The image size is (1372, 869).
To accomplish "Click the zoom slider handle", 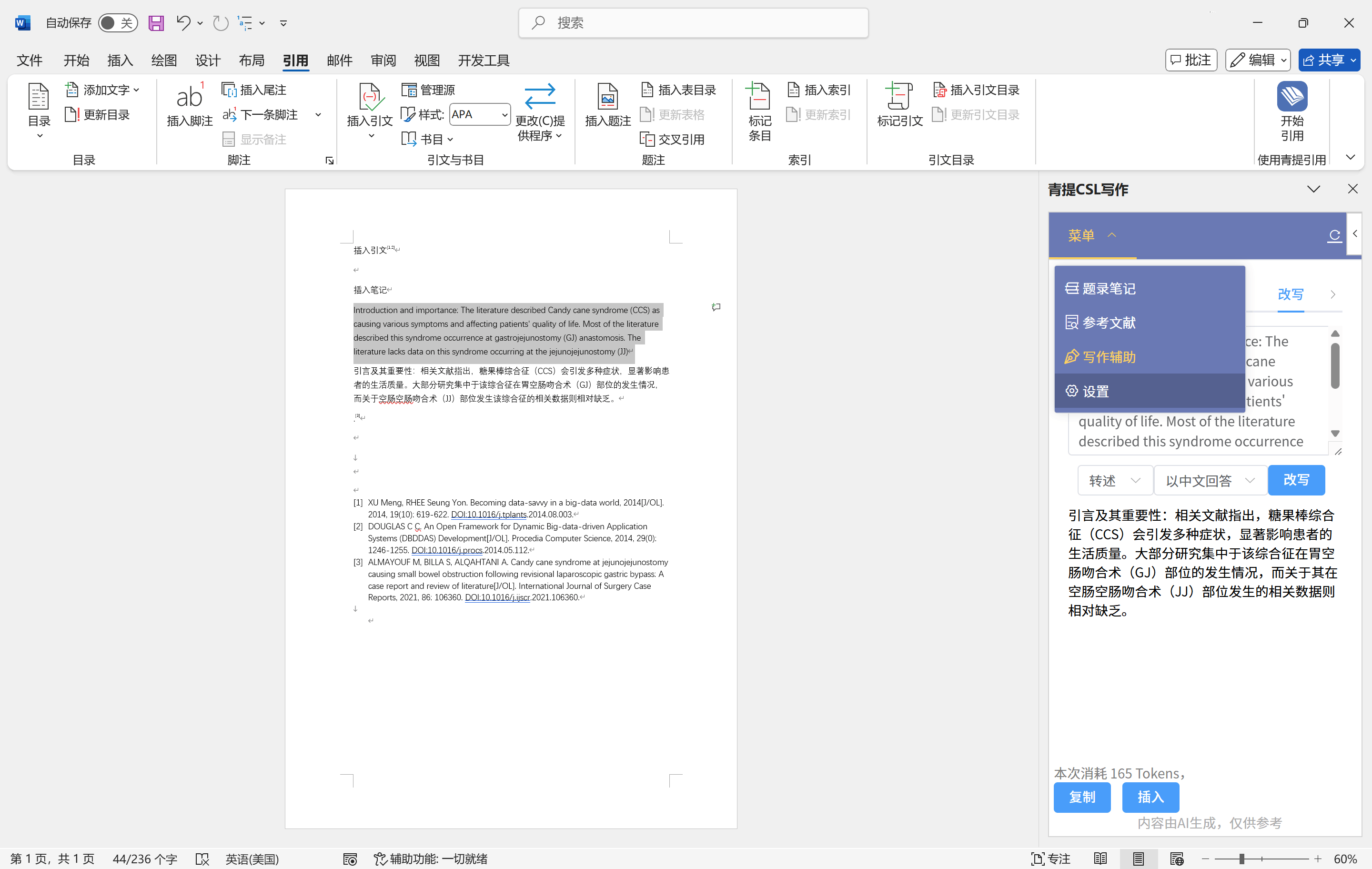I will coord(1241,858).
